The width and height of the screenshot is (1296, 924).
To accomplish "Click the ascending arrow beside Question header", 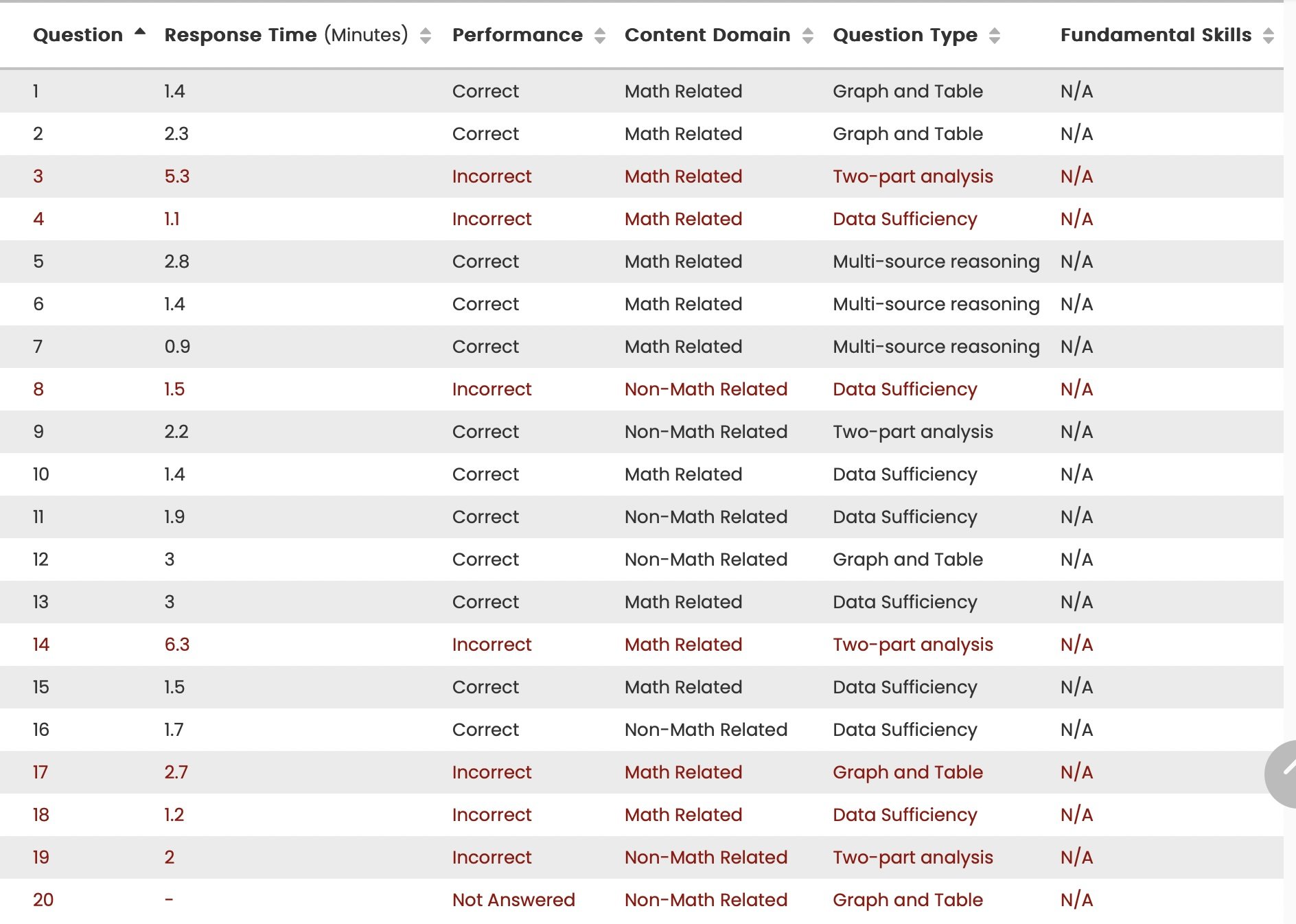I will tap(140, 32).
